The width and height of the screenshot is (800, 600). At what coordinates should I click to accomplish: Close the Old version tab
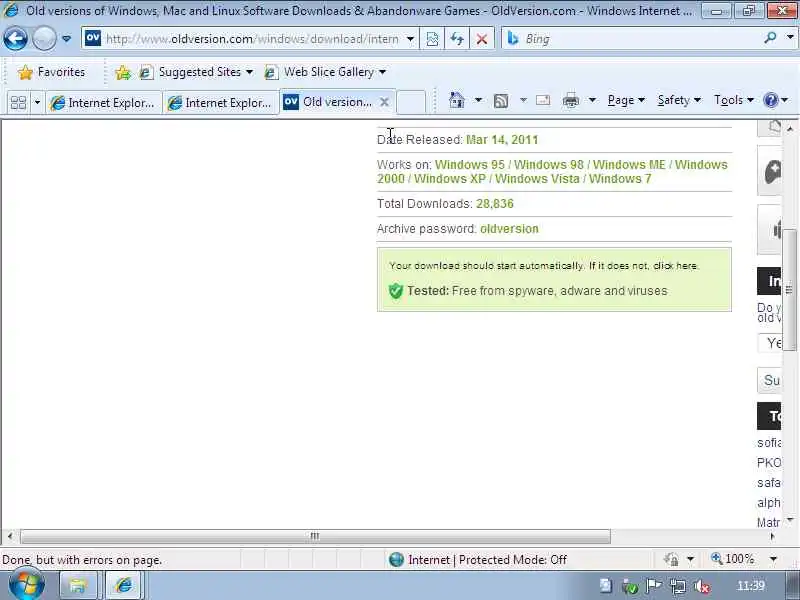[x=385, y=102]
